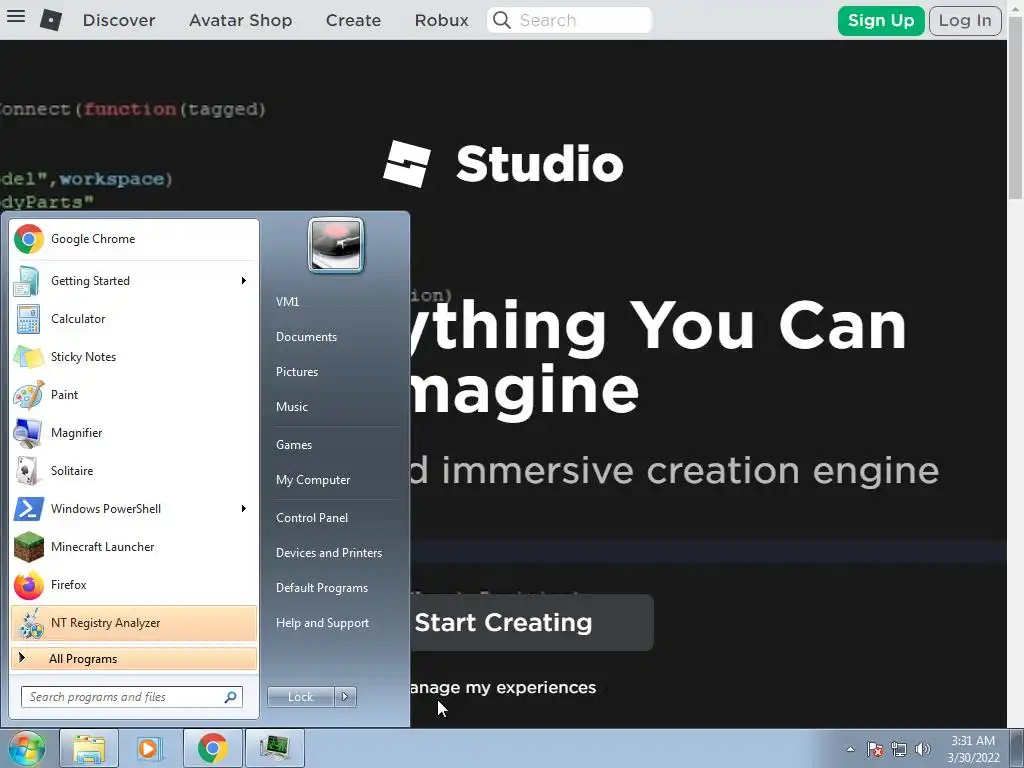The image size is (1024, 768).
Task: Focus the Roblox search field
Action: pos(569,20)
